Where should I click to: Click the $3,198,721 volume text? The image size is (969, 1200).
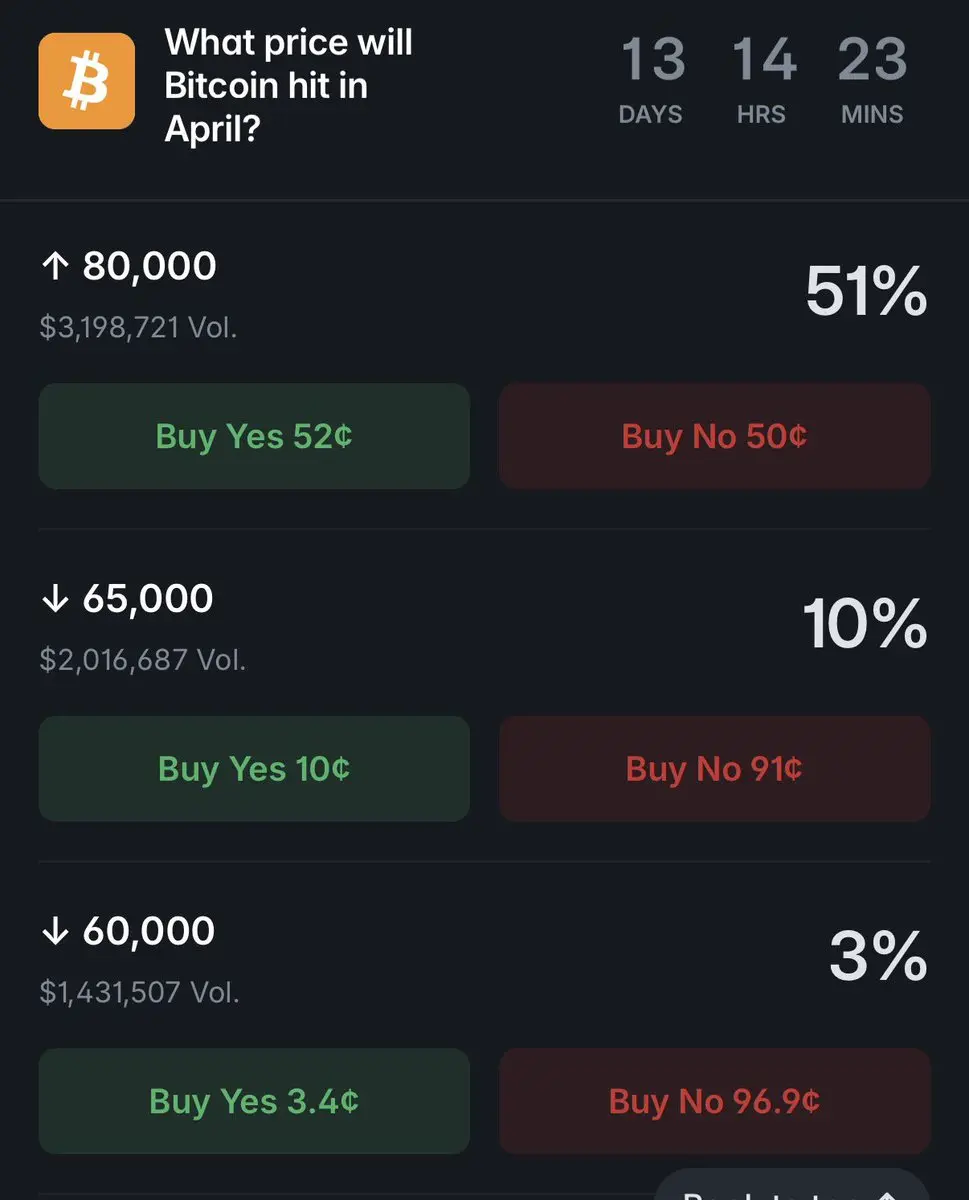138,327
